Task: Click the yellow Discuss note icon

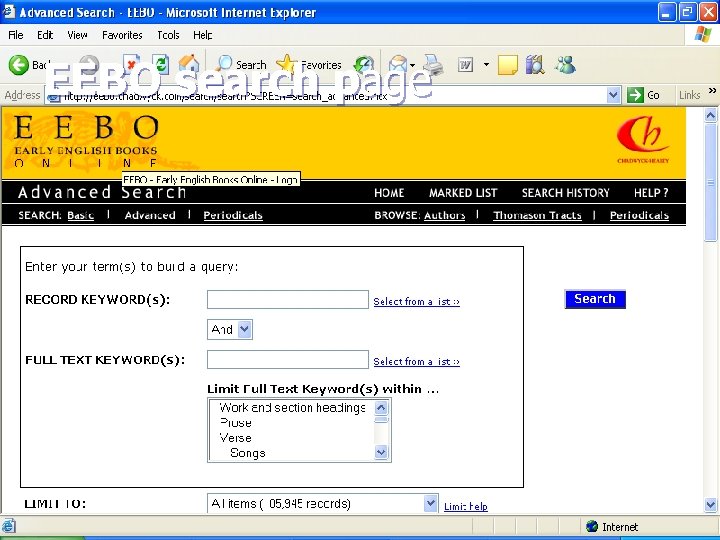Action: point(508,65)
